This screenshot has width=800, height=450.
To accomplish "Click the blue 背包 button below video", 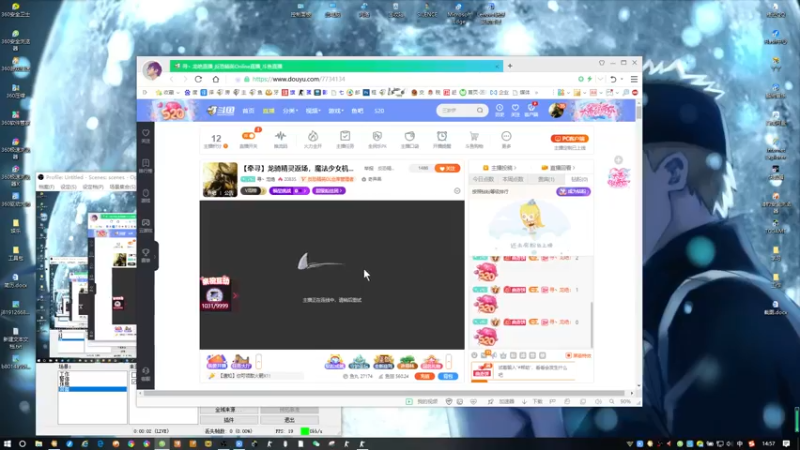I will click(x=448, y=376).
